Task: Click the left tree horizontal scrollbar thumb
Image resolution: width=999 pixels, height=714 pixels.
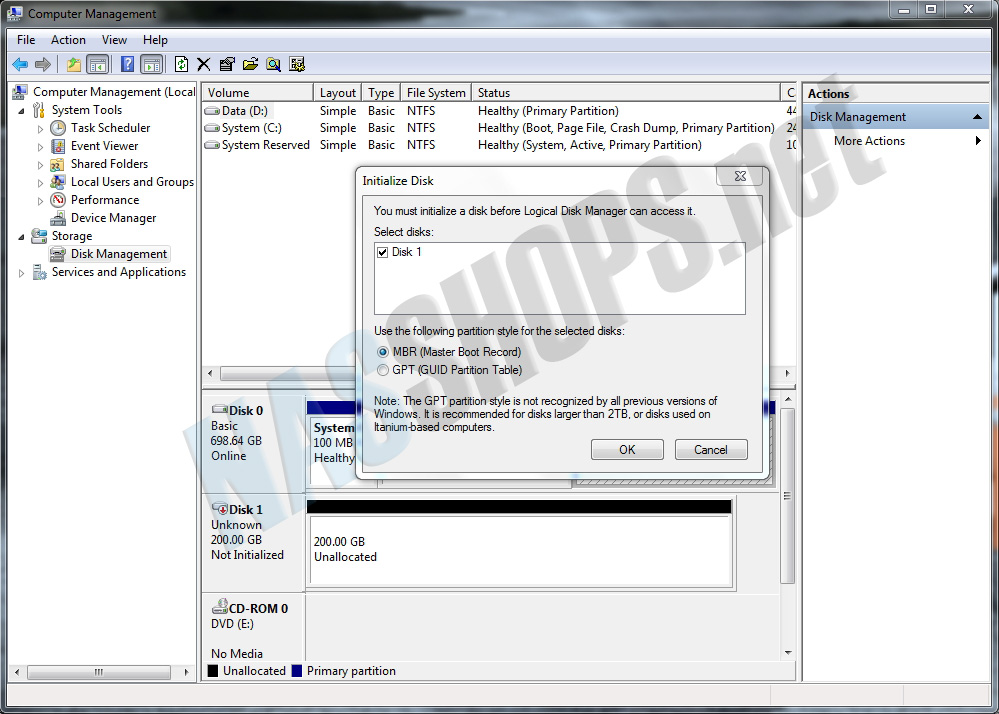Action: coord(99,672)
